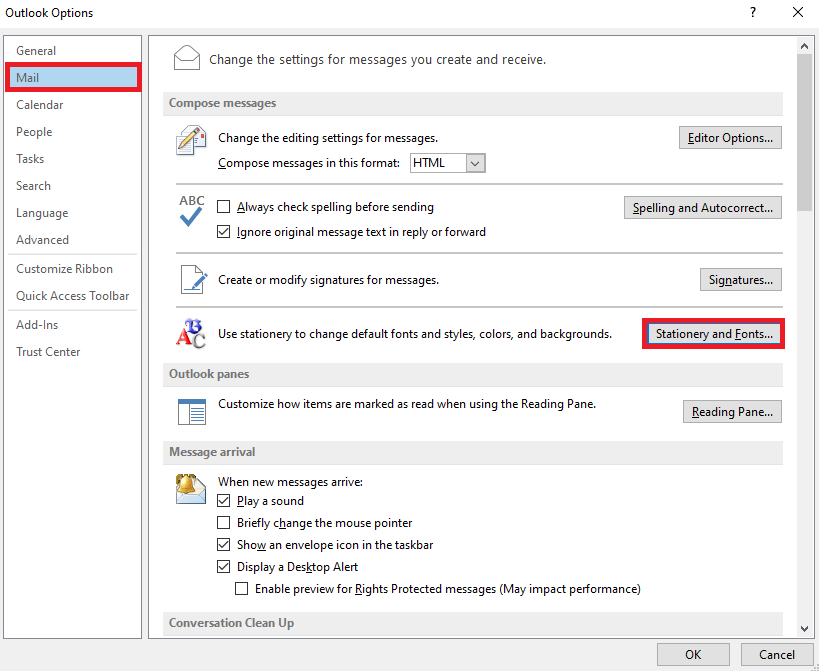Click the scrollbar down arrow
Image resolution: width=819 pixels, height=671 pixels.
(804, 628)
